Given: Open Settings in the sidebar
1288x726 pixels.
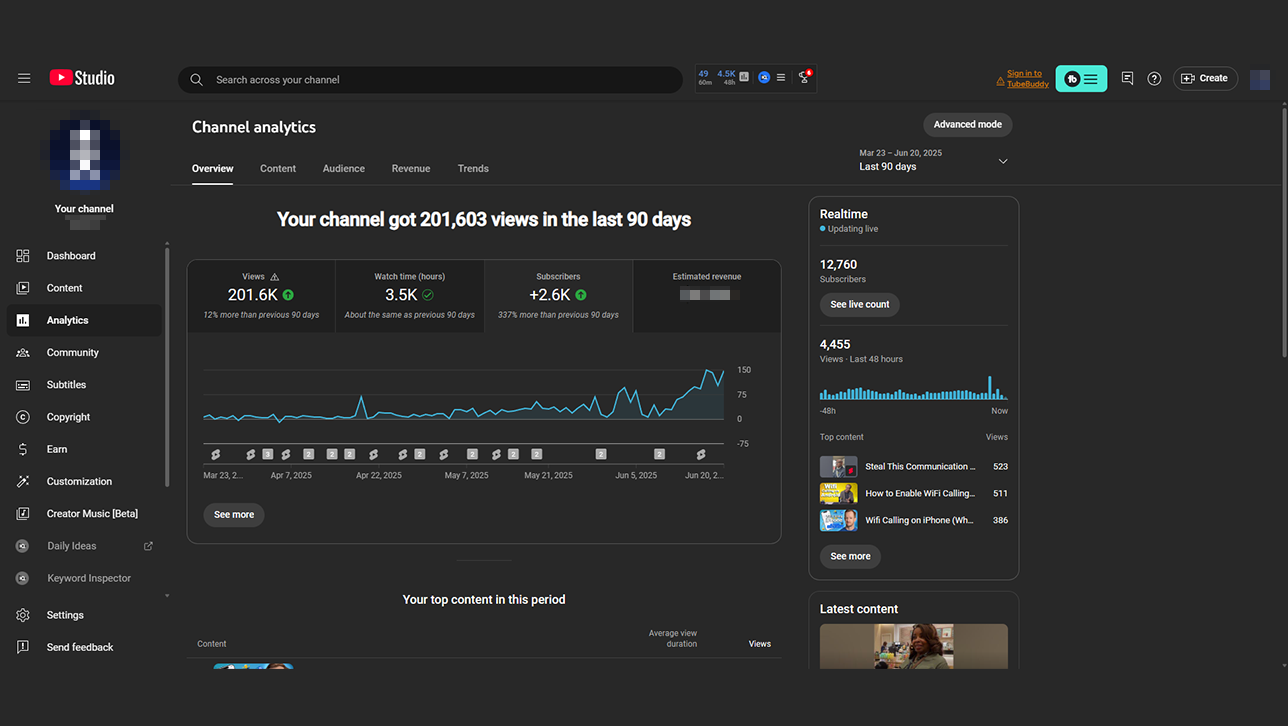Looking at the screenshot, I should [84, 615].
